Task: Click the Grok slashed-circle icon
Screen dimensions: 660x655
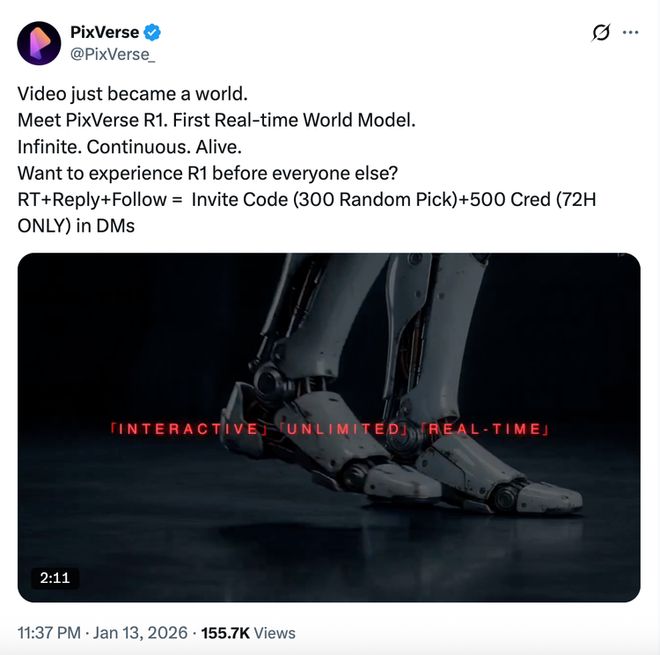Action: pos(600,32)
